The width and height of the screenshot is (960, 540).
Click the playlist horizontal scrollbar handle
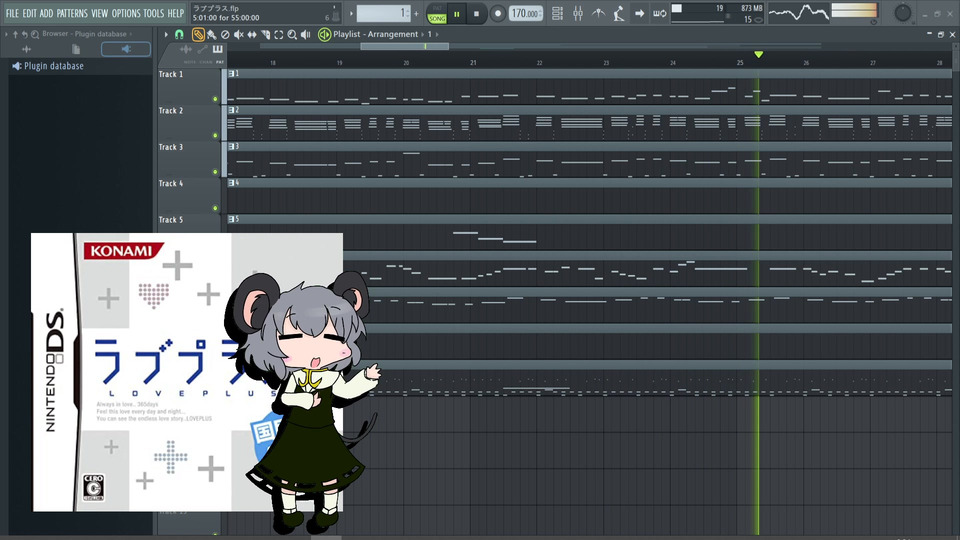[x=404, y=46]
